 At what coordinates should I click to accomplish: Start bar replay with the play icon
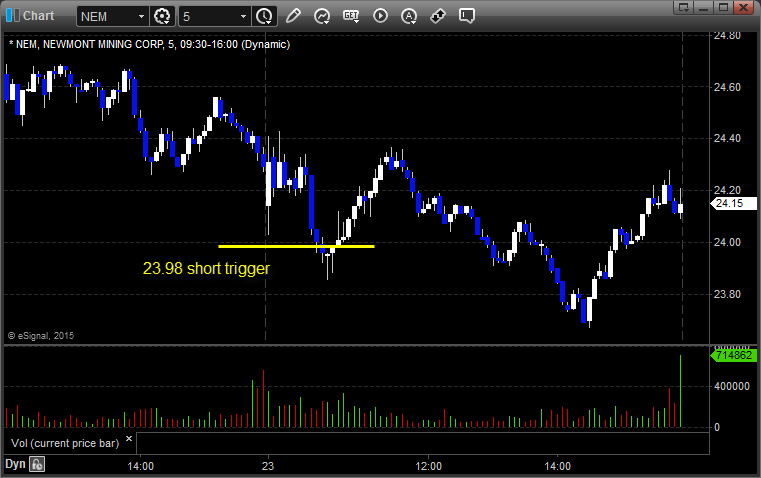tap(380, 16)
